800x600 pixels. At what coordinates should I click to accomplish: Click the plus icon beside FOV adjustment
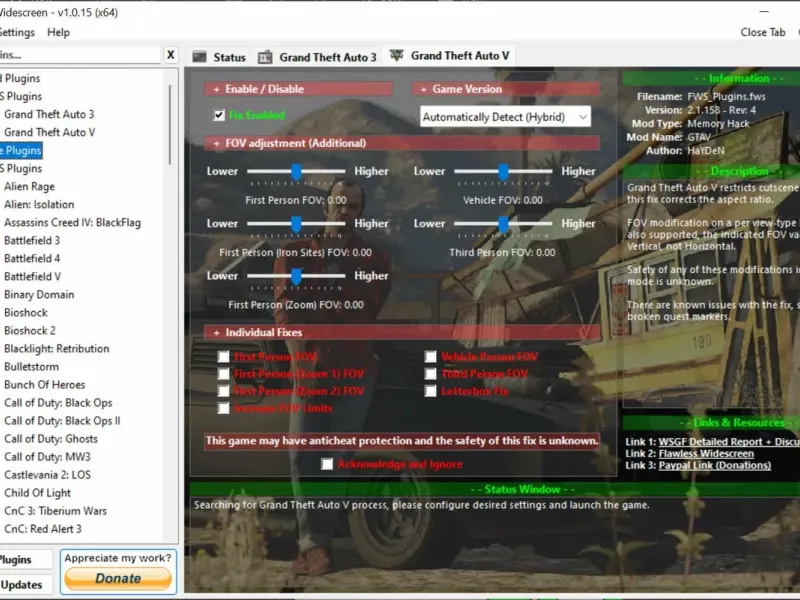click(x=216, y=144)
